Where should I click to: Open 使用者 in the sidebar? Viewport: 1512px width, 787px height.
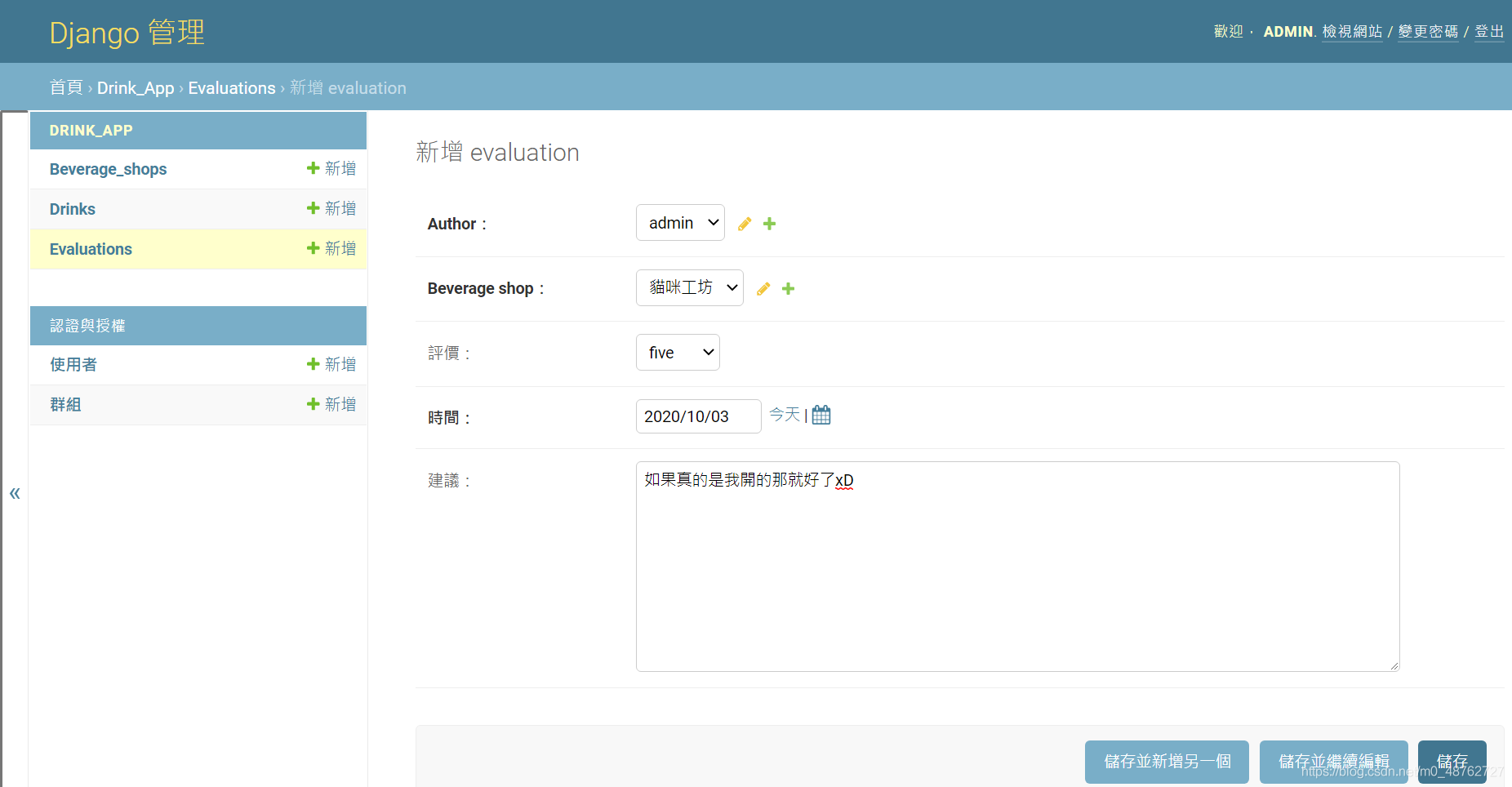point(73,365)
